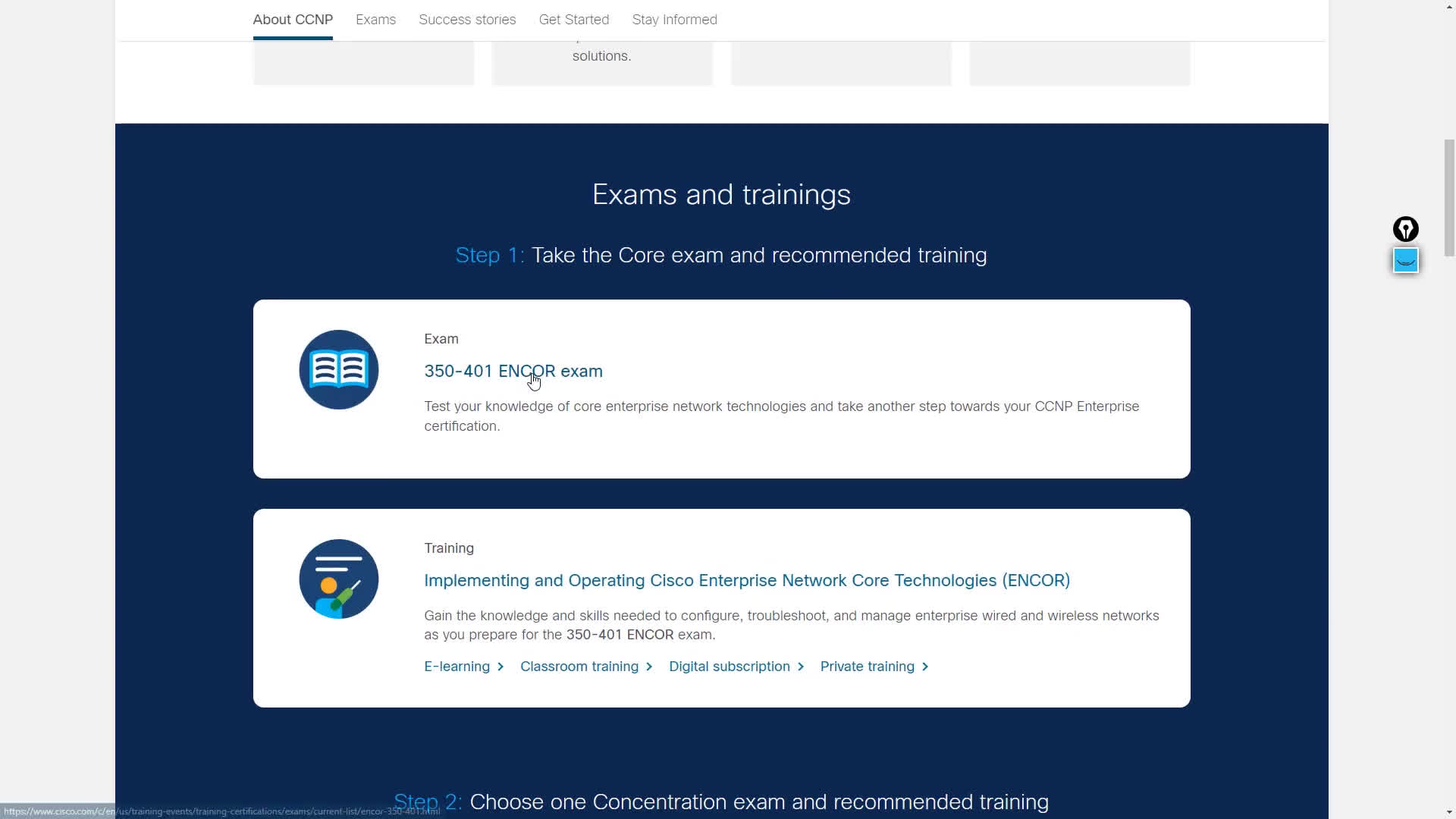Image resolution: width=1456 pixels, height=819 pixels.
Task: Open the accessibility keyhole icon widget
Action: (x=1405, y=229)
